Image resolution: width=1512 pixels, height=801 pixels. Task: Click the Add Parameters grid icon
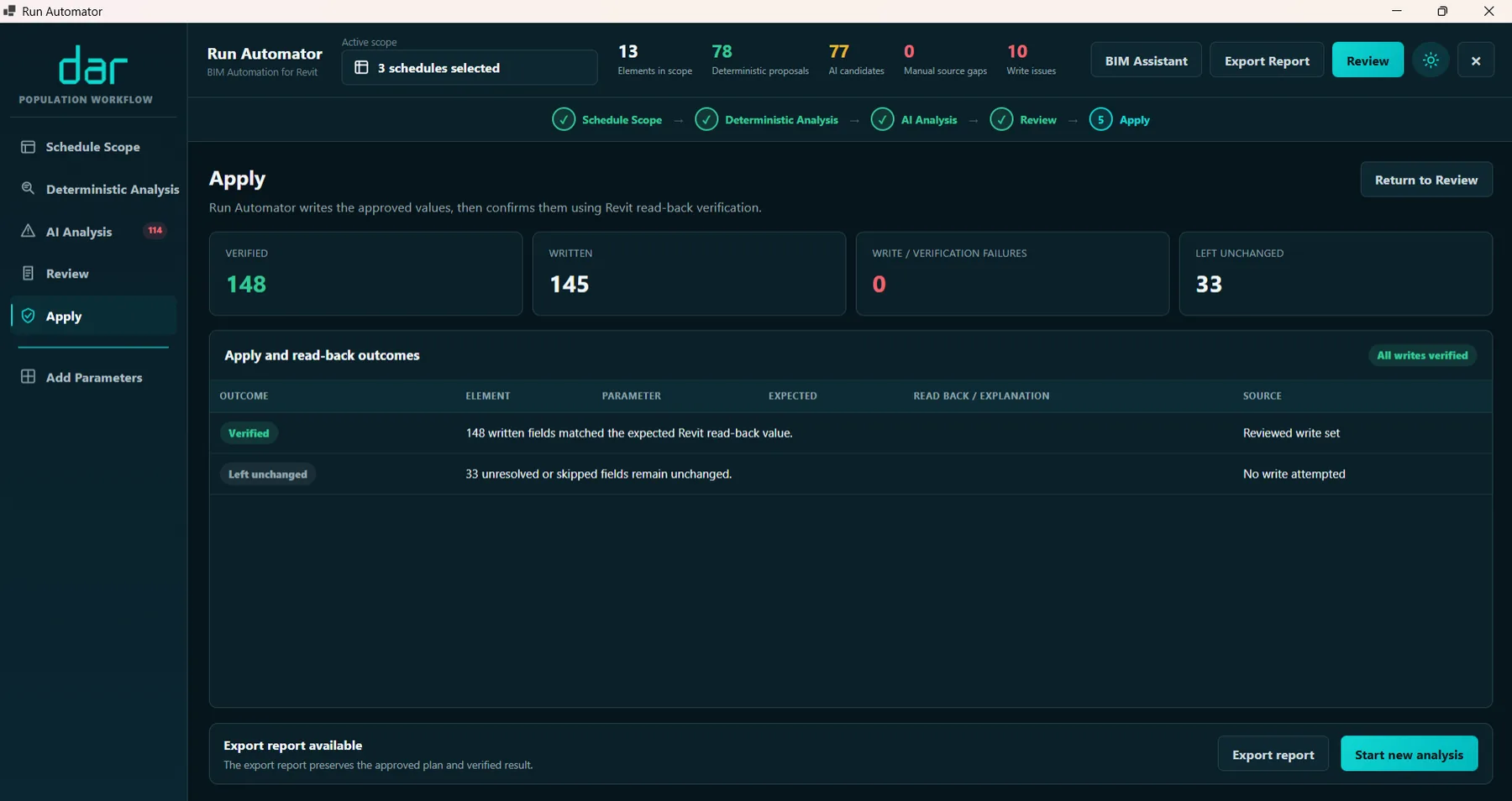(x=28, y=377)
